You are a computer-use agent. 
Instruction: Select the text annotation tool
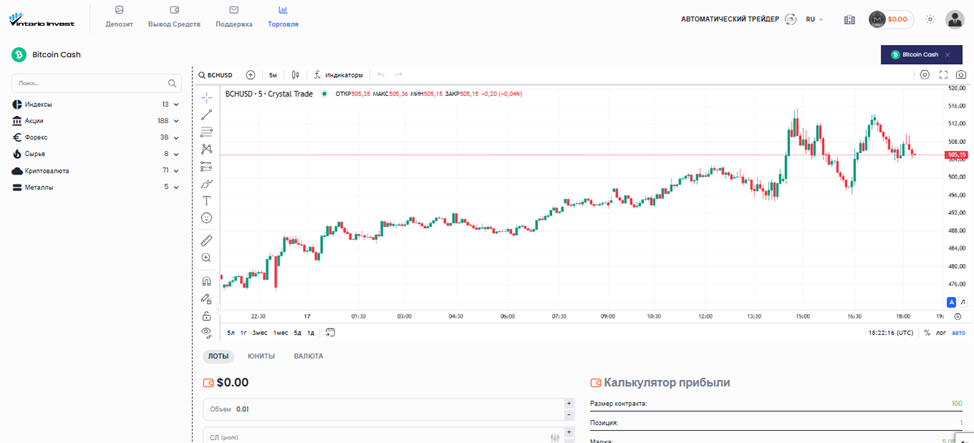point(207,201)
